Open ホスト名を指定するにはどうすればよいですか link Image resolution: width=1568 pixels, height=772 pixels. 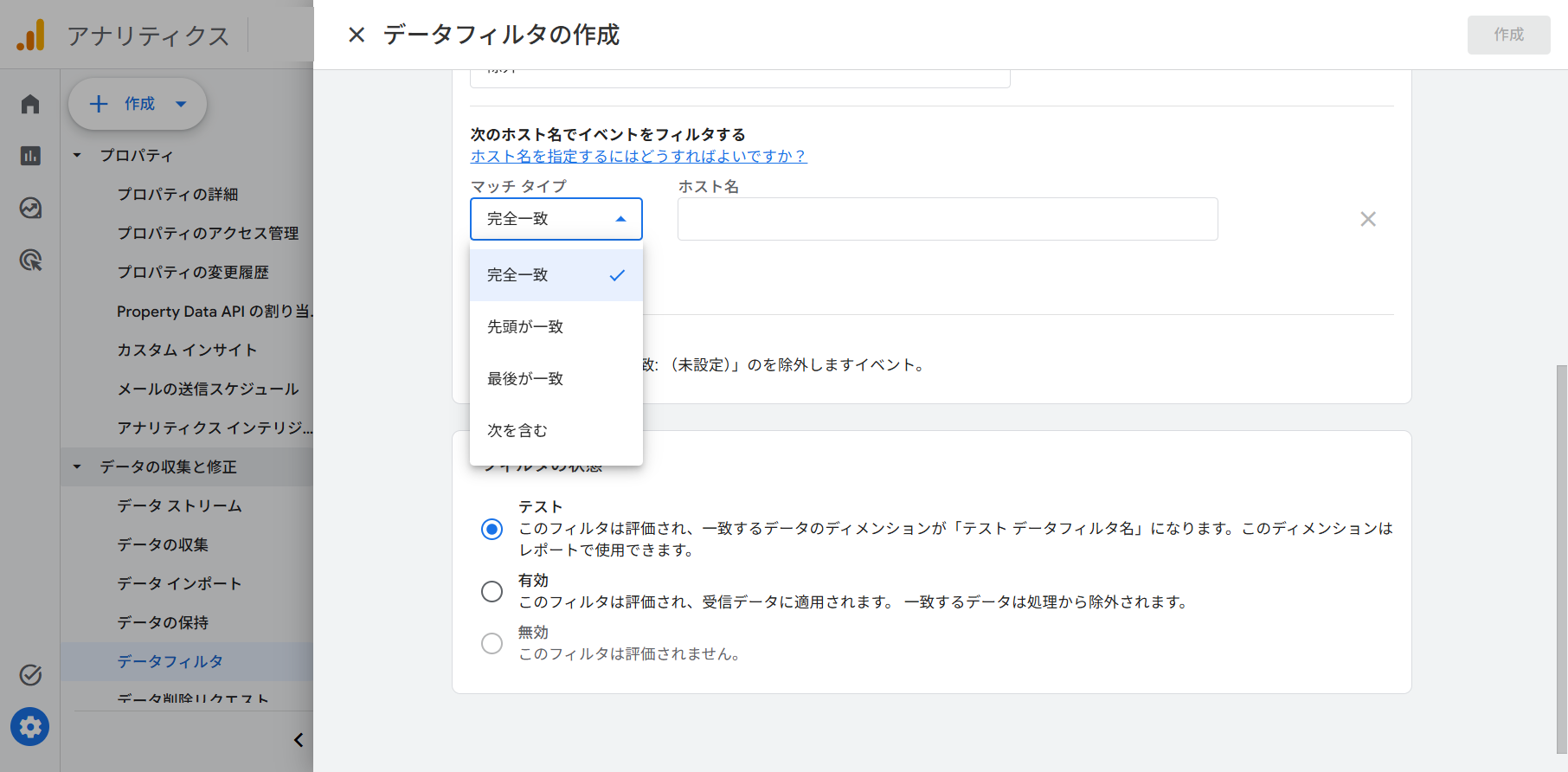click(x=639, y=156)
